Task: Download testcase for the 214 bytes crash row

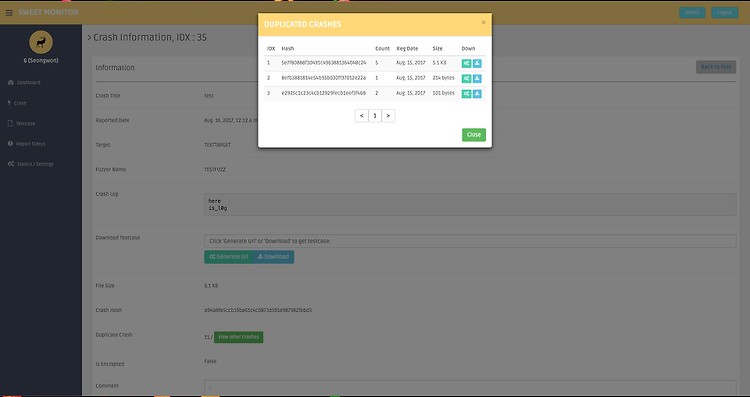Action: point(477,78)
